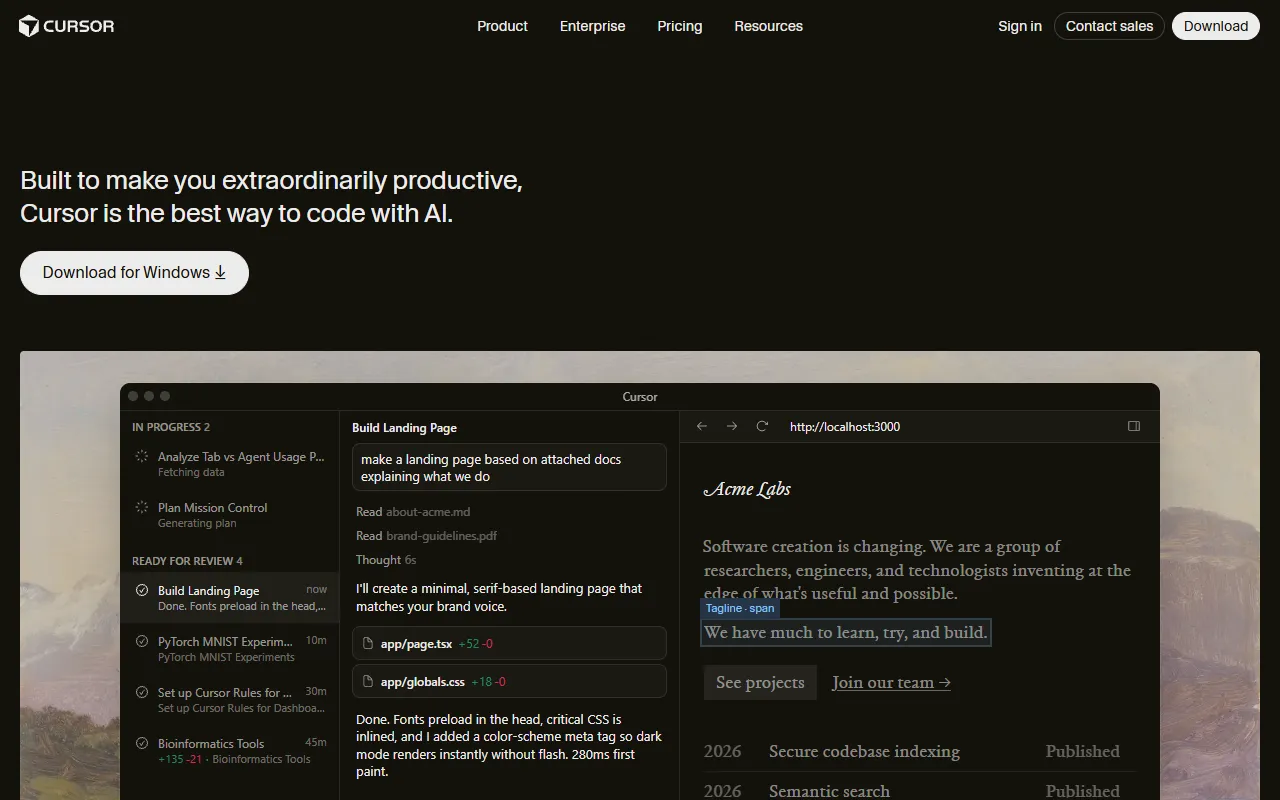This screenshot has height=800, width=1280.
Task: Open the Enterprise nav item
Action: tap(592, 26)
